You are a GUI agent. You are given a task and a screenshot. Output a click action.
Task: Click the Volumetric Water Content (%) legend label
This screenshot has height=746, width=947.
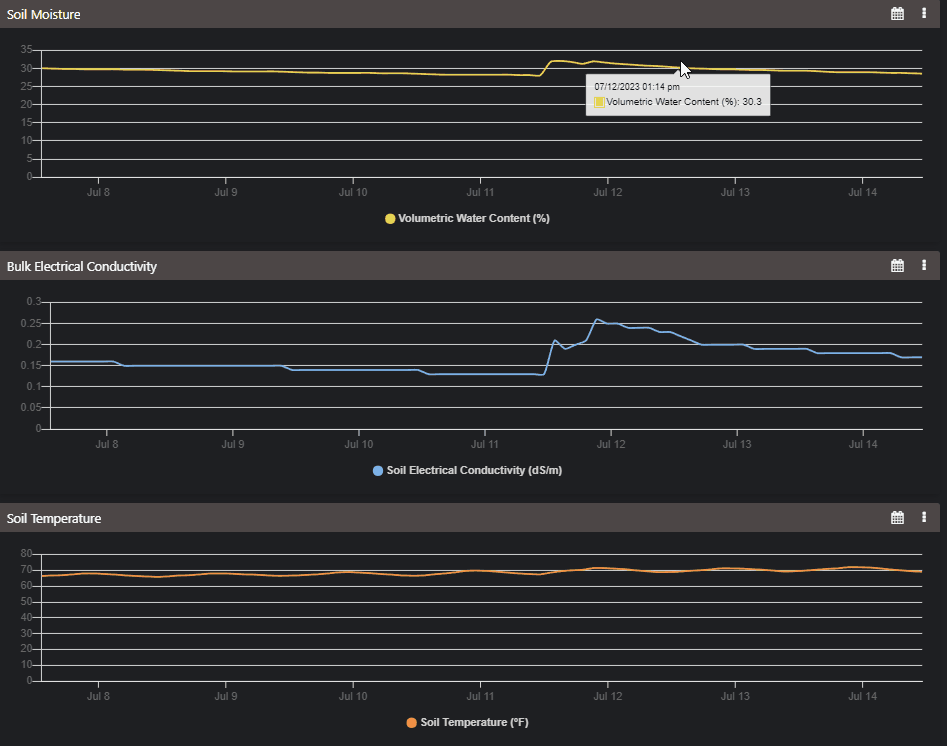474,218
